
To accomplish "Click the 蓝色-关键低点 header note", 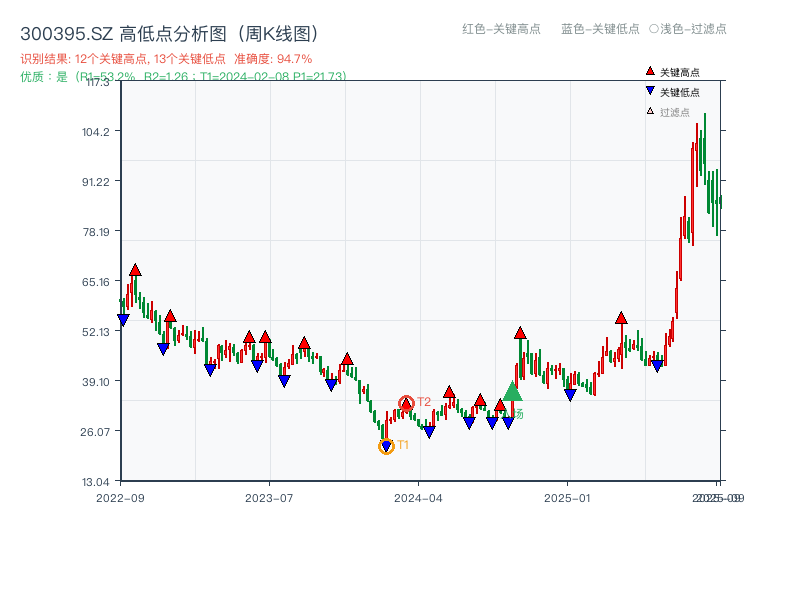I will (600, 29).
